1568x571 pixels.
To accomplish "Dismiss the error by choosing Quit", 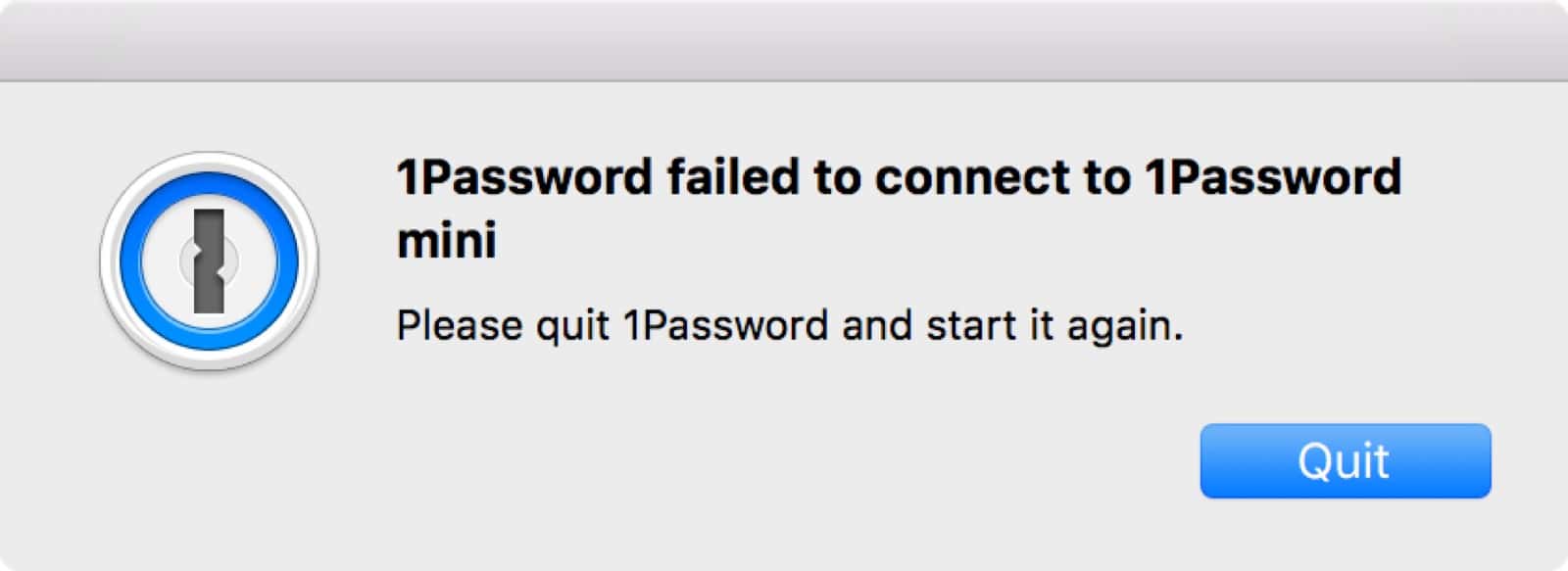I will (1345, 460).
